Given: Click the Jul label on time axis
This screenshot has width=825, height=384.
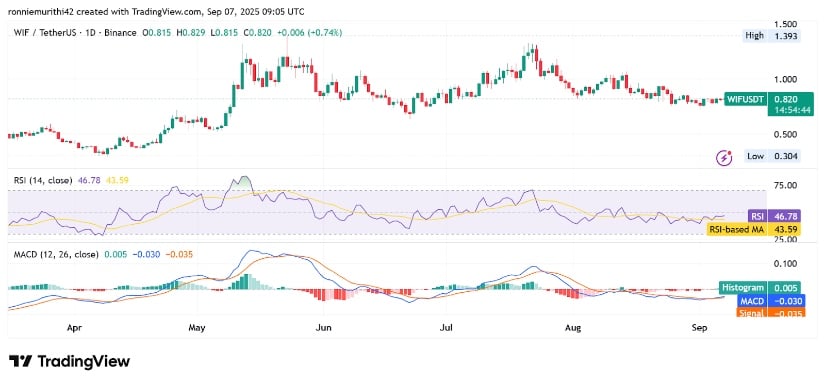Looking at the screenshot, I should tap(447, 328).
